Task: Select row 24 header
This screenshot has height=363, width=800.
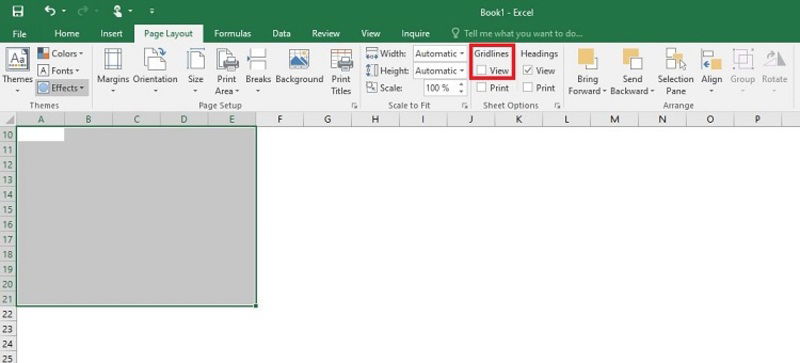Action: (8, 344)
